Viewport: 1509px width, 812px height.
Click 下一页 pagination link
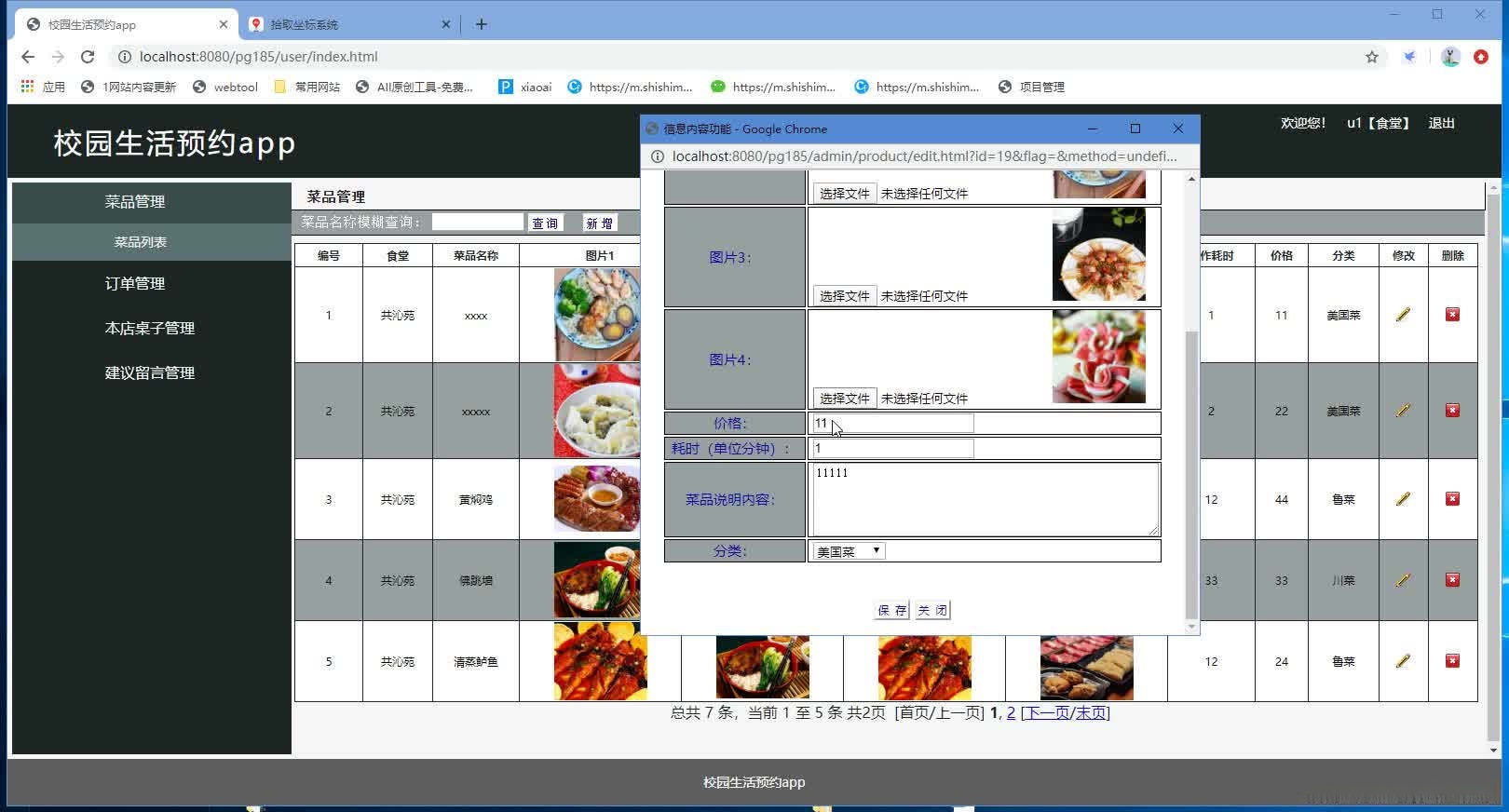[1047, 712]
